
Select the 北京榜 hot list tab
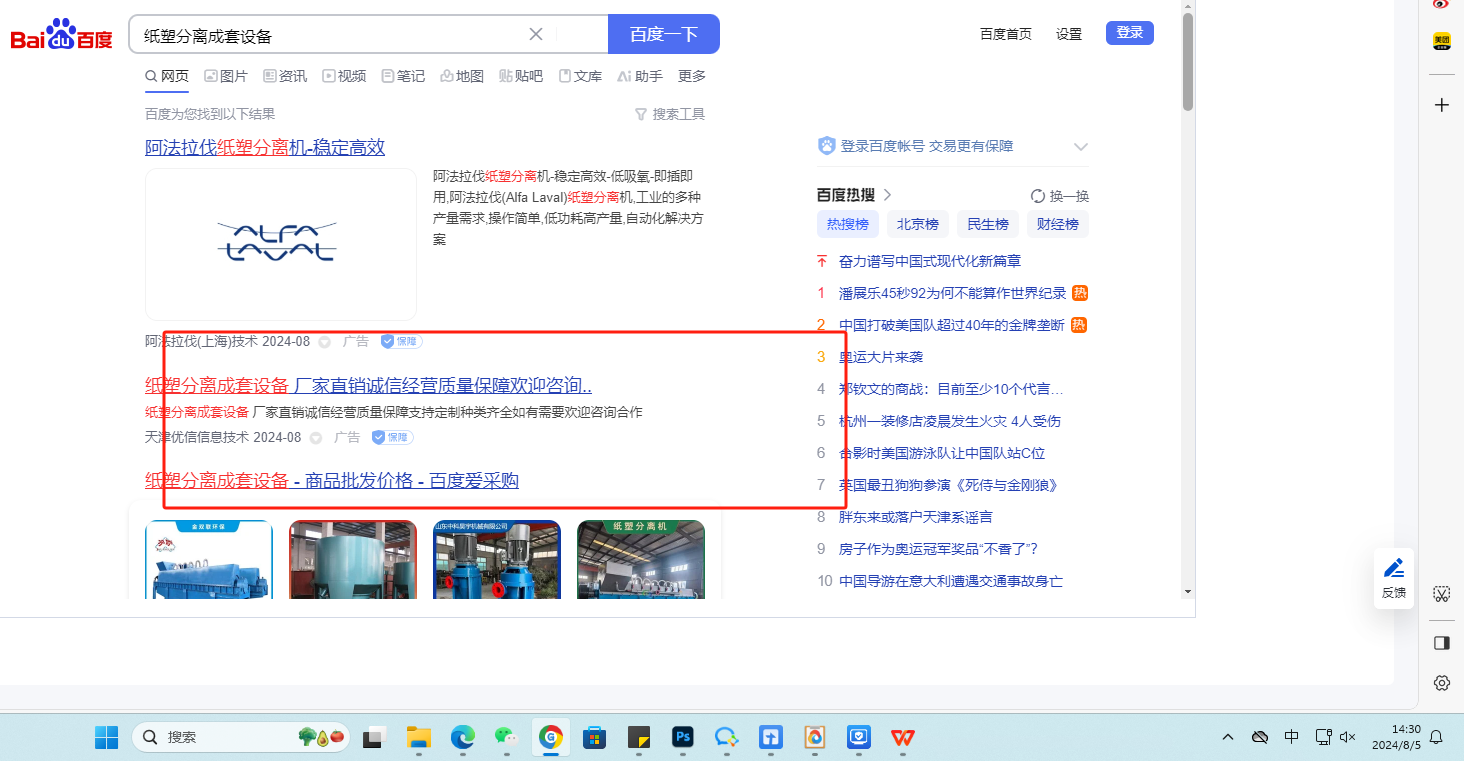(x=917, y=224)
